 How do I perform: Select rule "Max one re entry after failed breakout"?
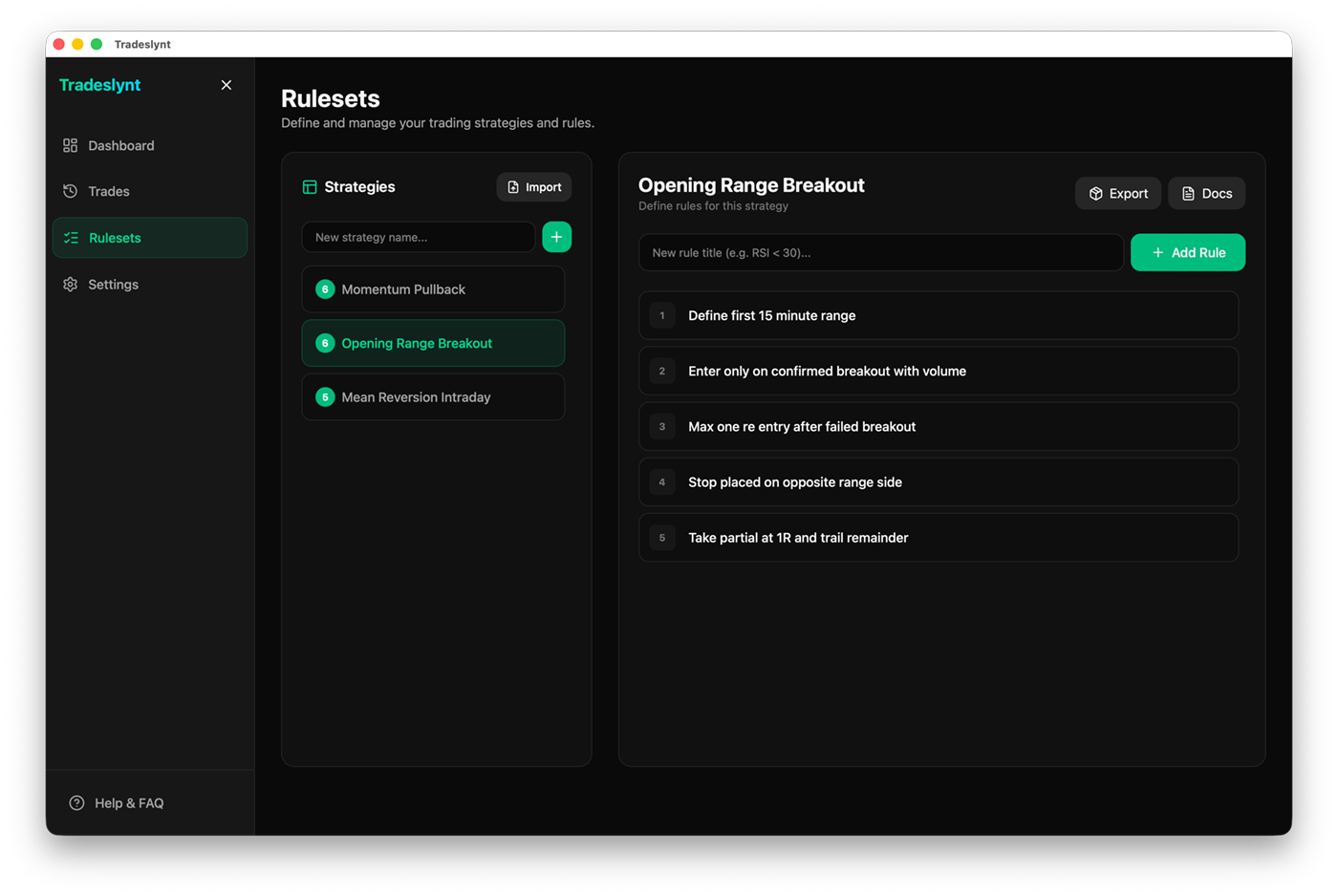coord(939,427)
